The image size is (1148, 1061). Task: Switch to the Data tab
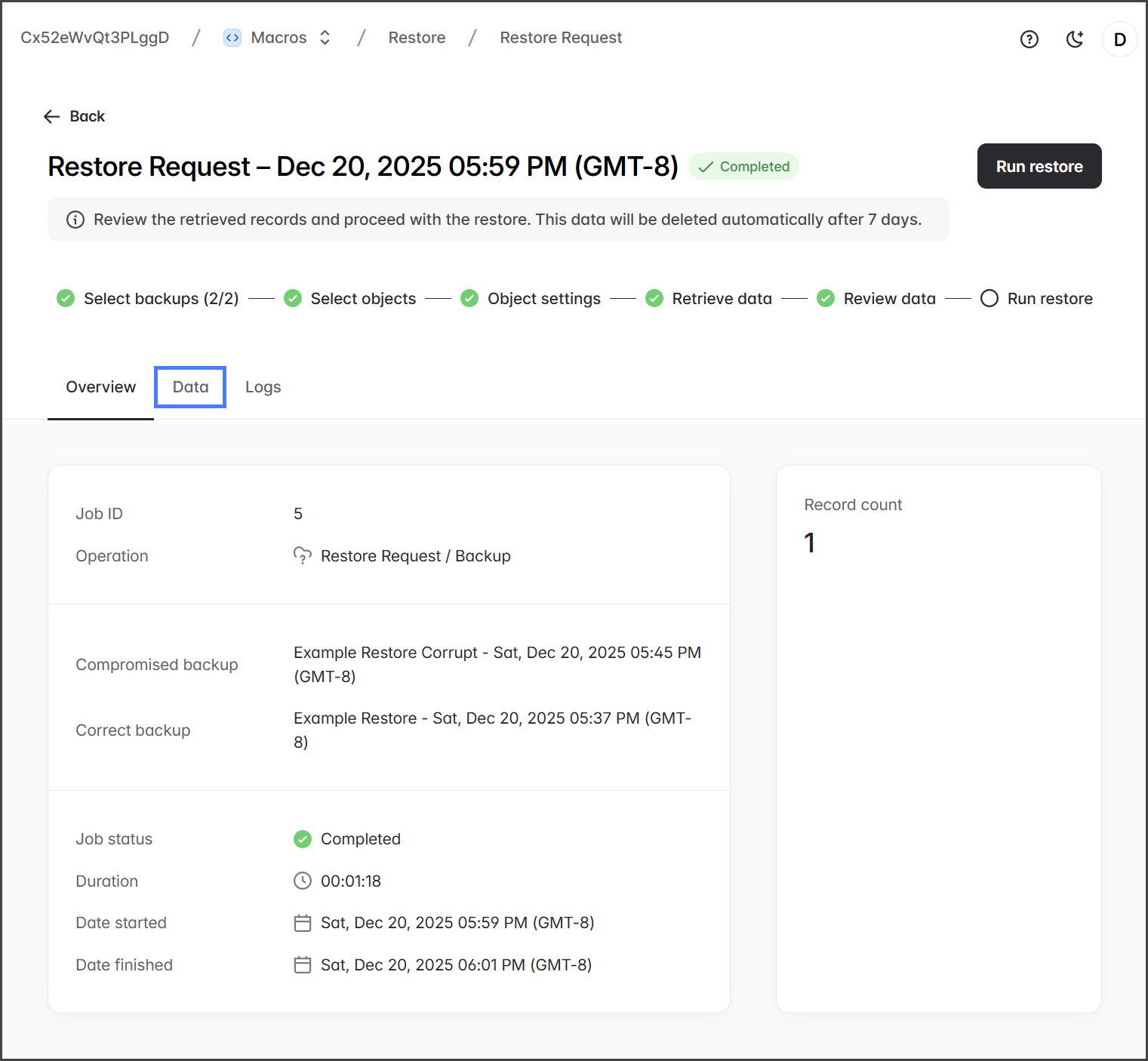click(190, 387)
